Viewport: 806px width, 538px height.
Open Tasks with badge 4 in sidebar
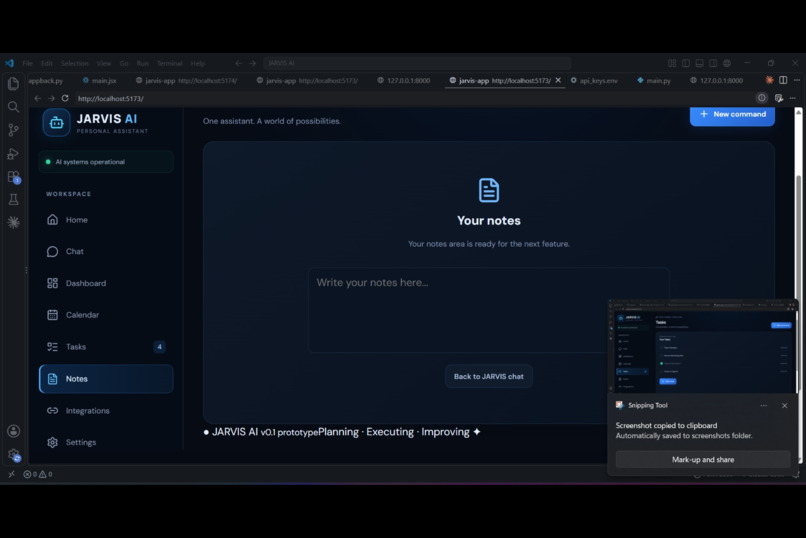pos(106,347)
